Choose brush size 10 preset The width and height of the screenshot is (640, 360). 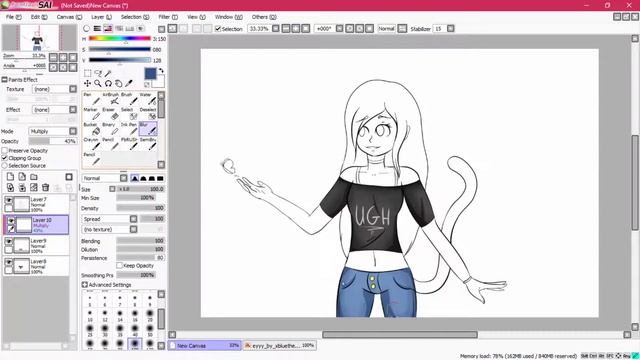(90, 316)
